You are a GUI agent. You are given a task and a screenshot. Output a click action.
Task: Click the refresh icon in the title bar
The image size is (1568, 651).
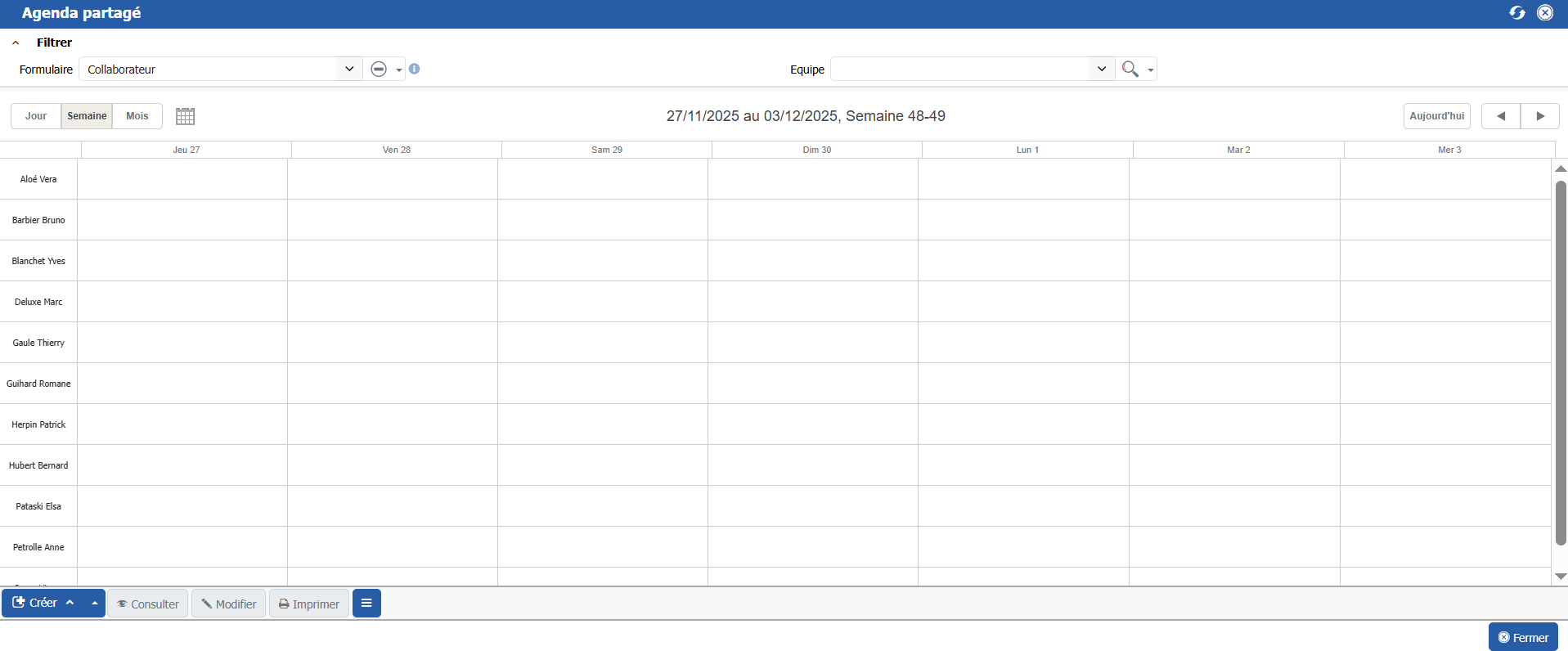pos(1516,13)
